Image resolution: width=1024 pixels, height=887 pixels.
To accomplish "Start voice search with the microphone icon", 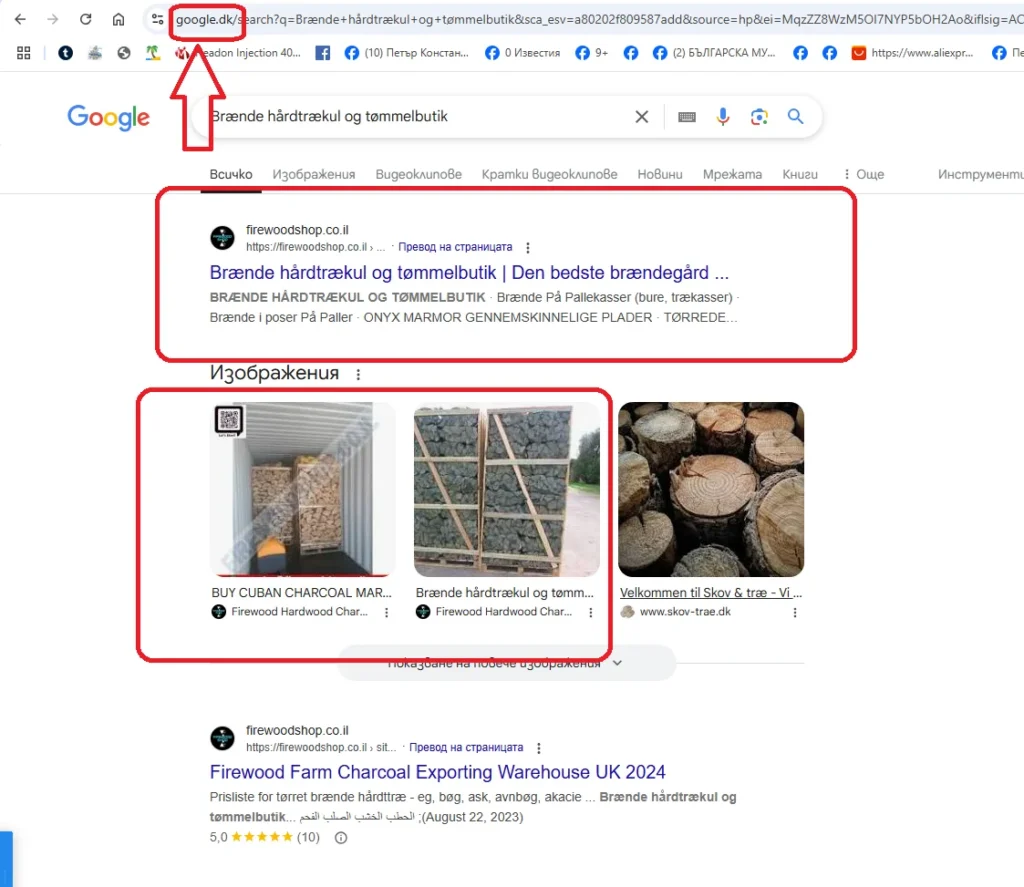I will point(723,116).
